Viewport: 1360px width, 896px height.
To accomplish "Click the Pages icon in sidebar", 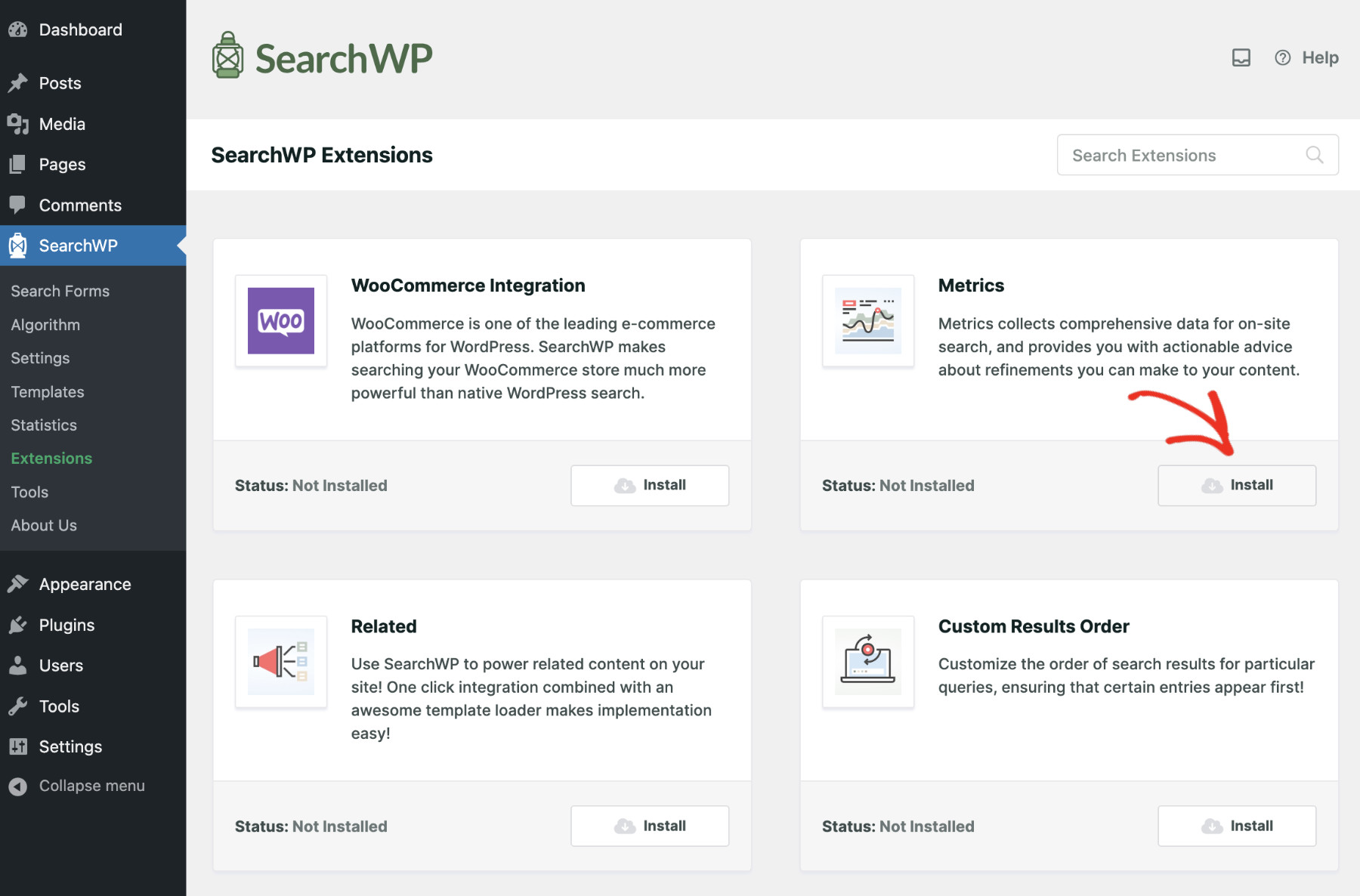I will click(18, 164).
